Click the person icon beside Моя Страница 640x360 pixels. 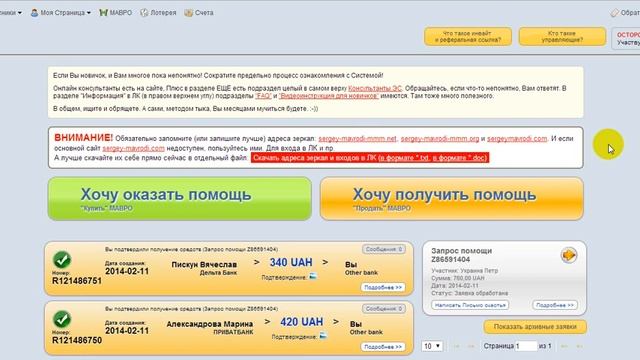(34, 13)
